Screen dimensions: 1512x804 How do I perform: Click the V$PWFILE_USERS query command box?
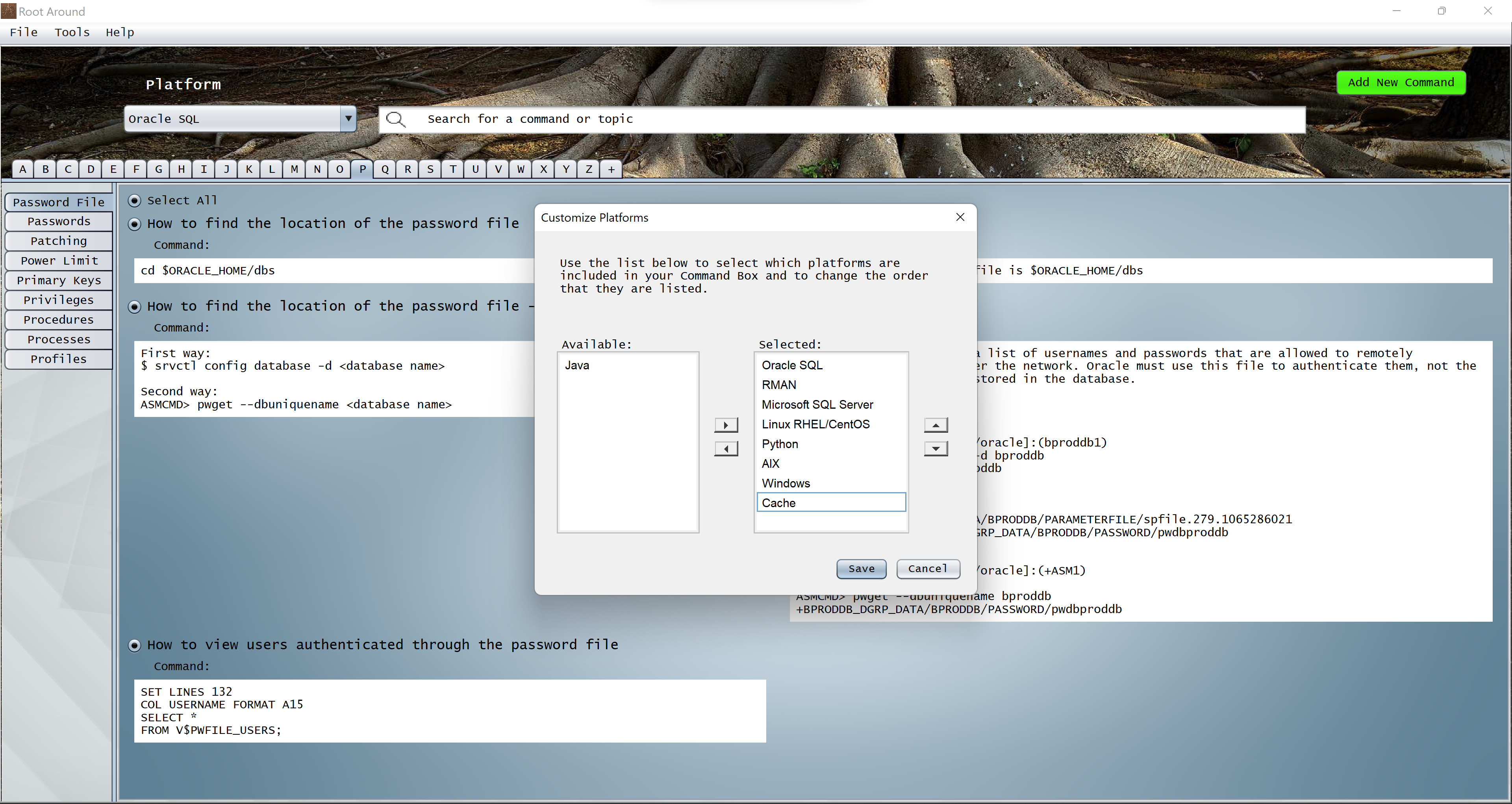pyautogui.click(x=450, y=711)
